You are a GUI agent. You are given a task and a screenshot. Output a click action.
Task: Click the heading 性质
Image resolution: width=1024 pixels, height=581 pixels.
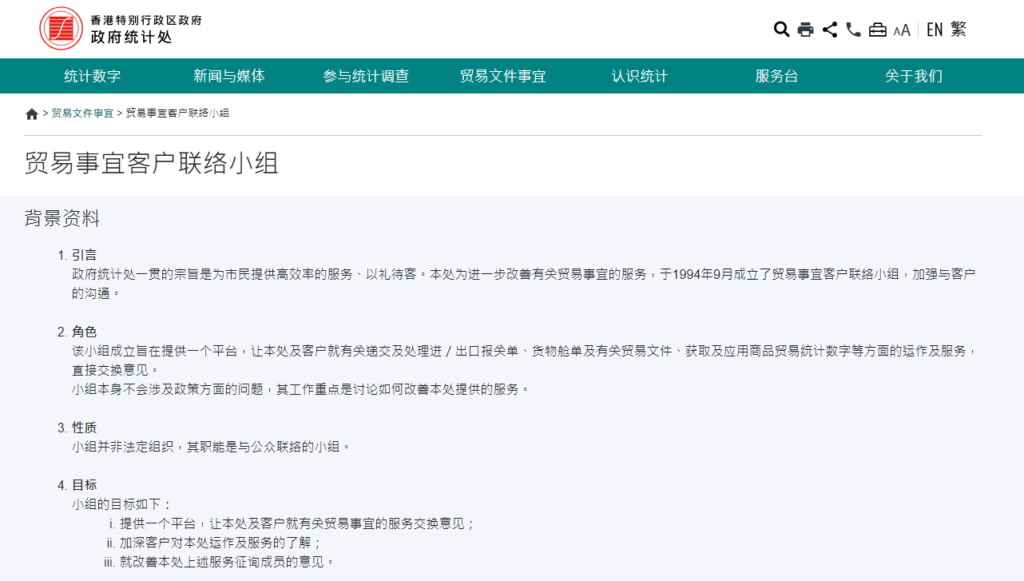pyautogui.click(x=84, y=428)
